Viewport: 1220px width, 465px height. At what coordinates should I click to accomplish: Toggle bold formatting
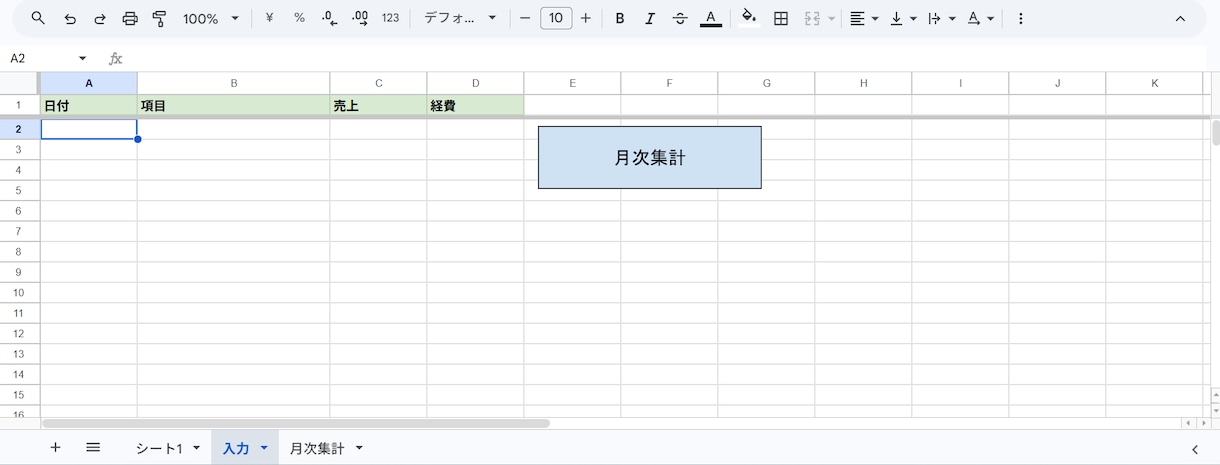click(620, 18)
